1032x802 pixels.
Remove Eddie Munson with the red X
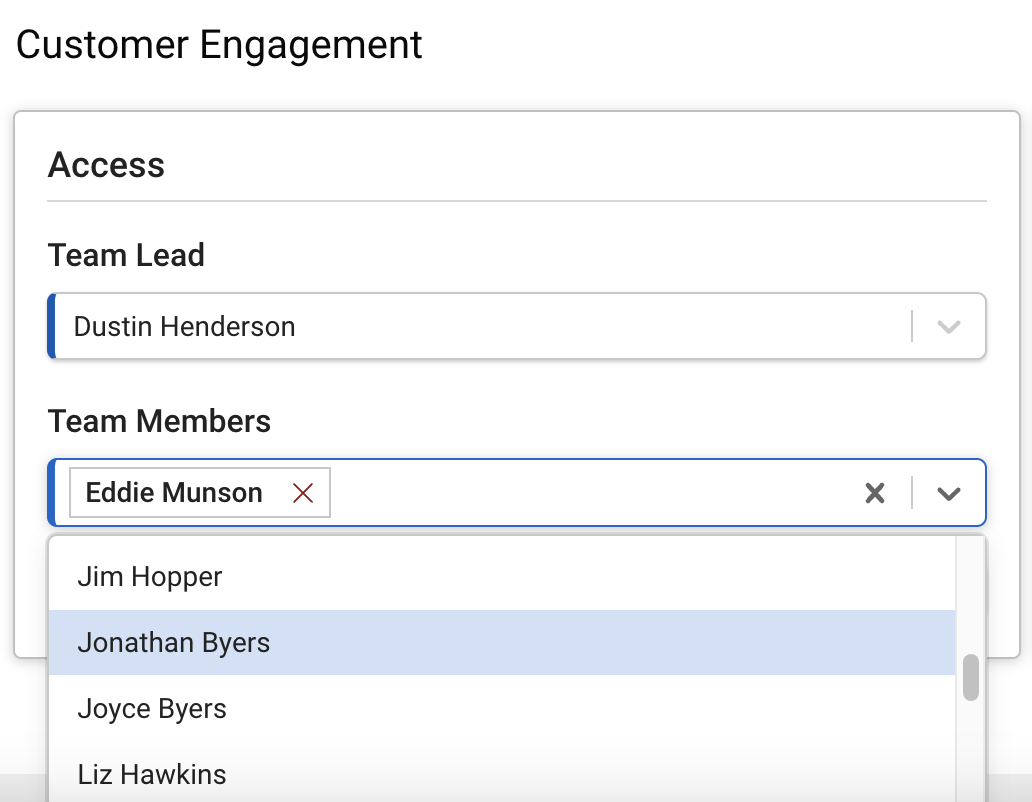point(303,493)
